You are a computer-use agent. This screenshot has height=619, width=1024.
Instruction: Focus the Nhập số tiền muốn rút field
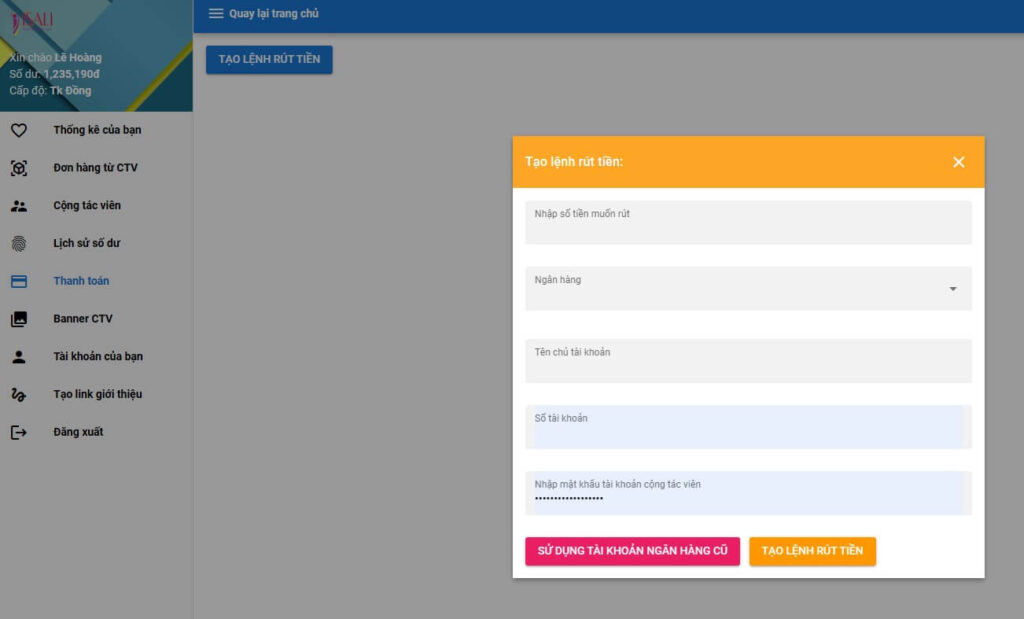748,223
